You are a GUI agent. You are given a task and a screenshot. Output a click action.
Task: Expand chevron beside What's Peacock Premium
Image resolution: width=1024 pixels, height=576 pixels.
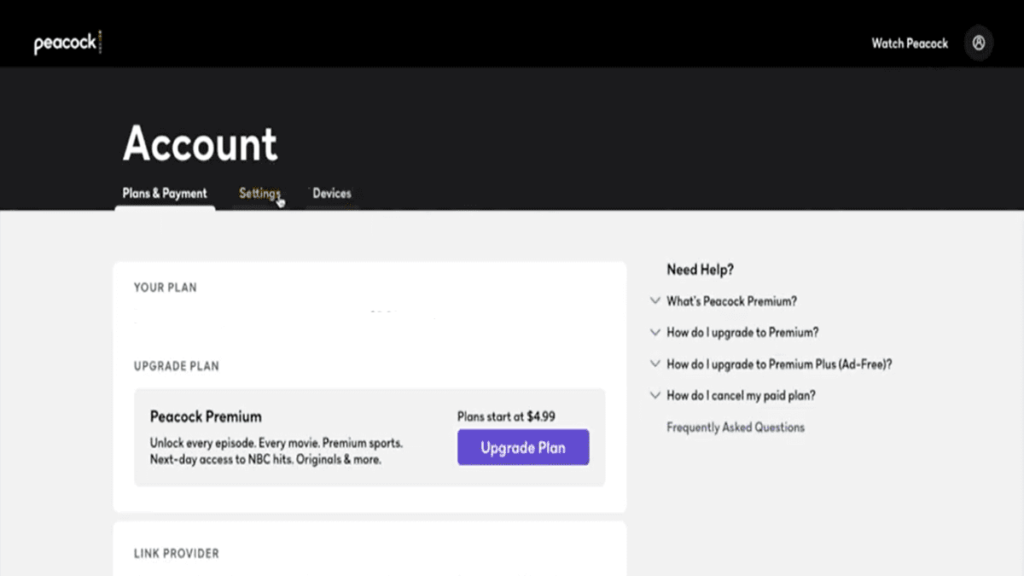click(x=655, y=300)
